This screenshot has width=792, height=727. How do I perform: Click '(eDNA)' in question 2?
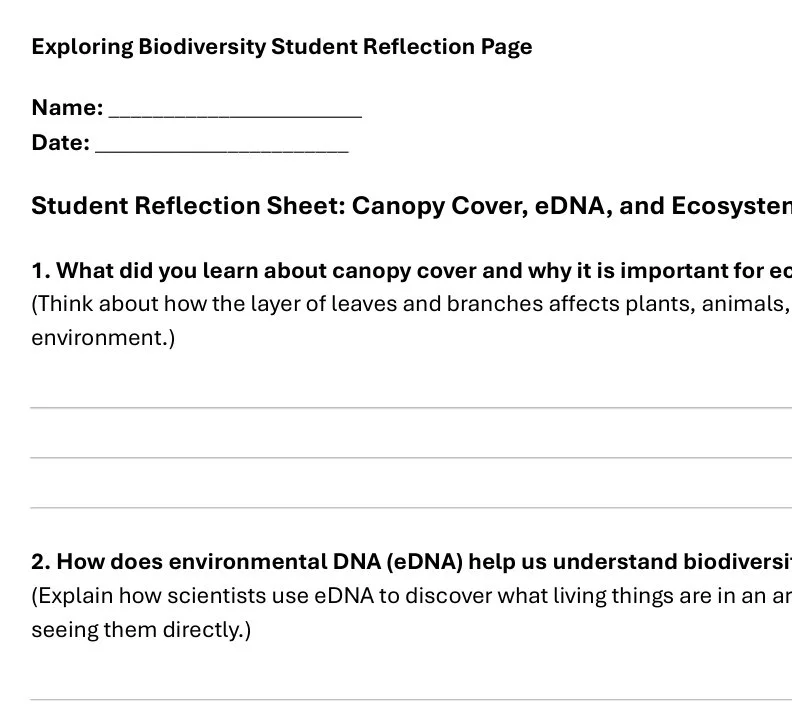pyautogui.click(x=424, y=562)
